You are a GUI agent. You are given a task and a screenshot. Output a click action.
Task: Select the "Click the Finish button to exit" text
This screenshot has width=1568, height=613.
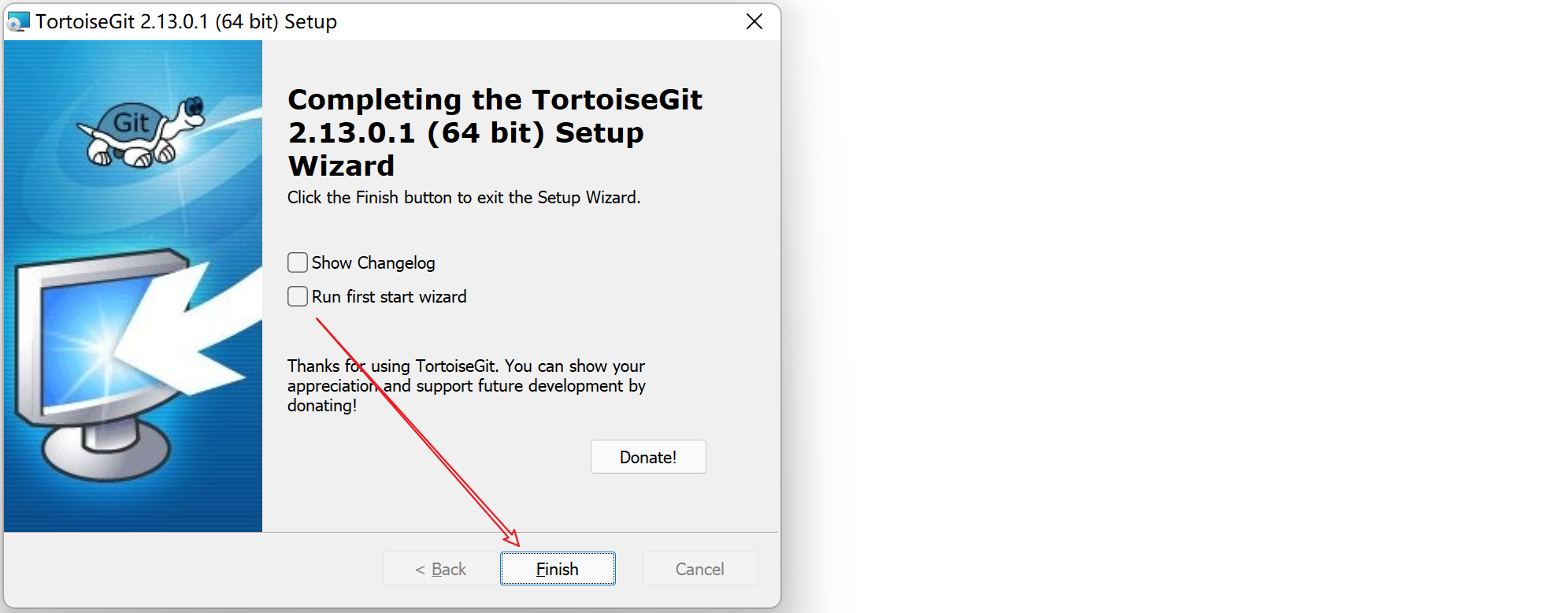(x=464, y=198)
